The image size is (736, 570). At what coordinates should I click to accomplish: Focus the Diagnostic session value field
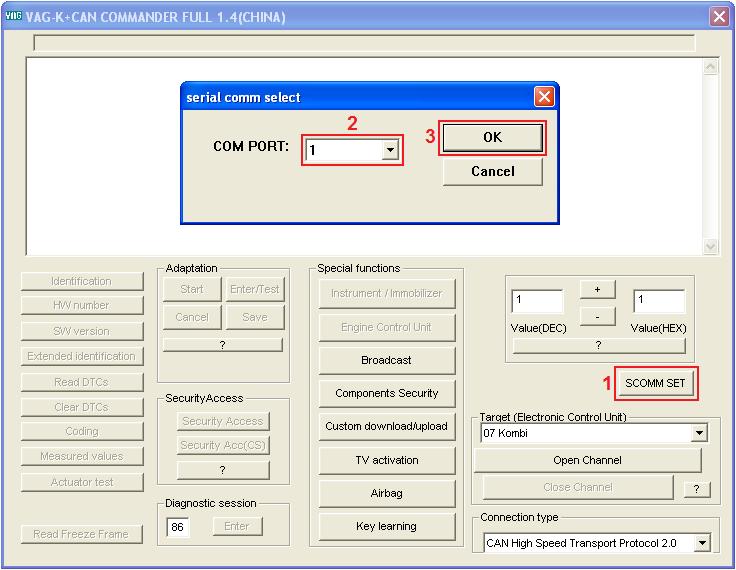pos(177,527)
